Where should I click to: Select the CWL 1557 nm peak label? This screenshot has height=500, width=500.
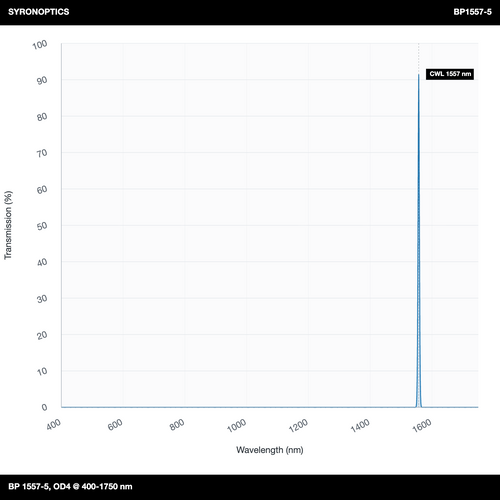coord(450,74)
